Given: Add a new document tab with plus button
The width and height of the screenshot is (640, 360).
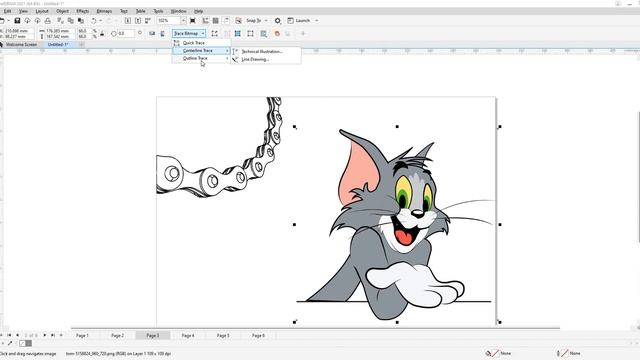Looking at the screenshot, I should tap(82, 44).
